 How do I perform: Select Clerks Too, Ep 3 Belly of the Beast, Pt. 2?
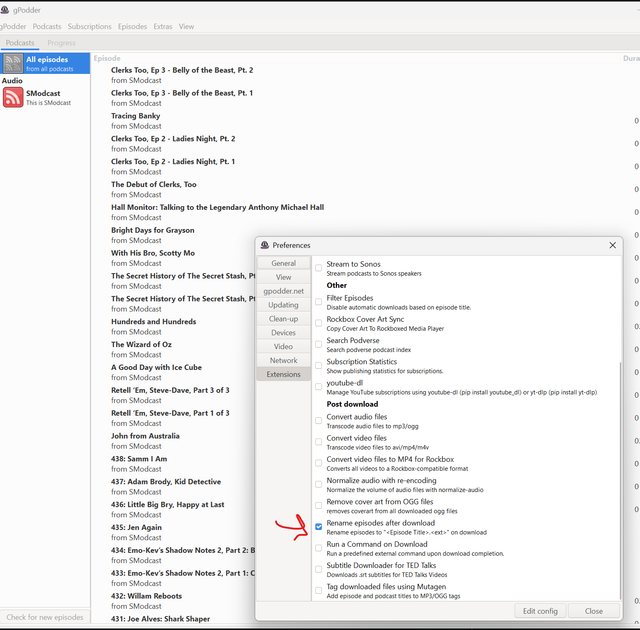(182, 70)
